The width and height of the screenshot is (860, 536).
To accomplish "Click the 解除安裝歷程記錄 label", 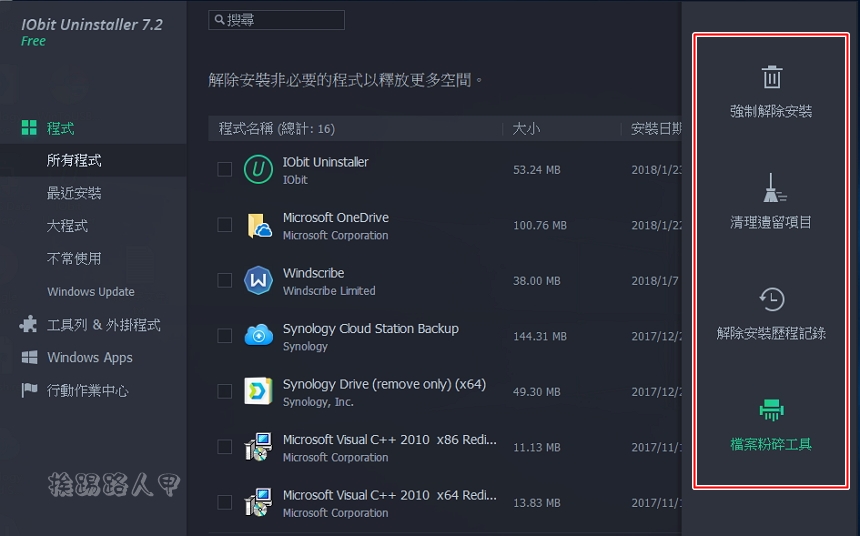I will 771,333.
